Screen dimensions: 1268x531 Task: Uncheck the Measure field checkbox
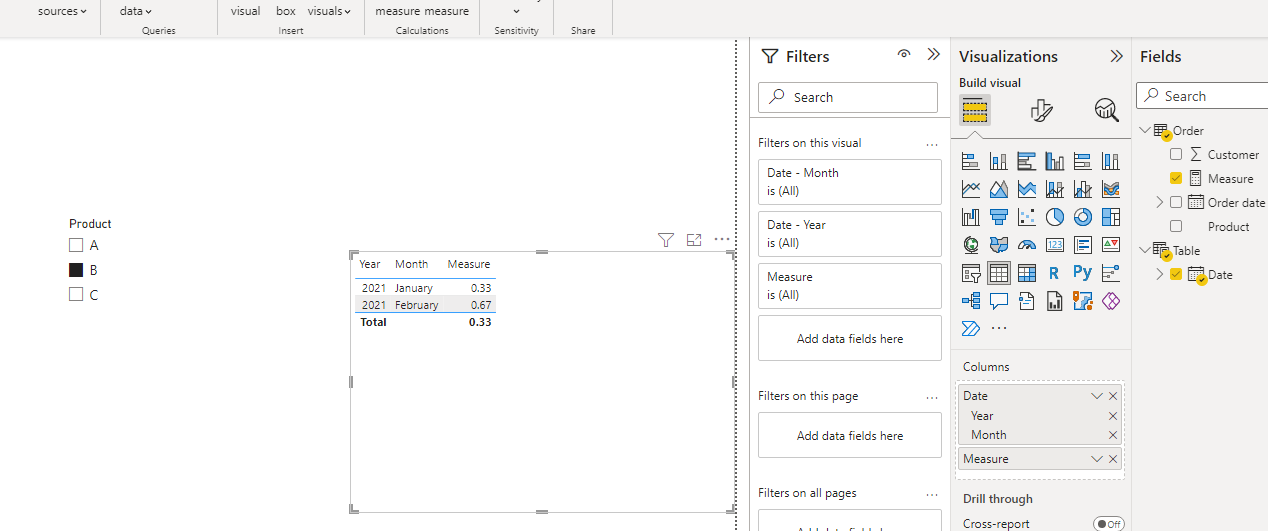point(1176,178)
